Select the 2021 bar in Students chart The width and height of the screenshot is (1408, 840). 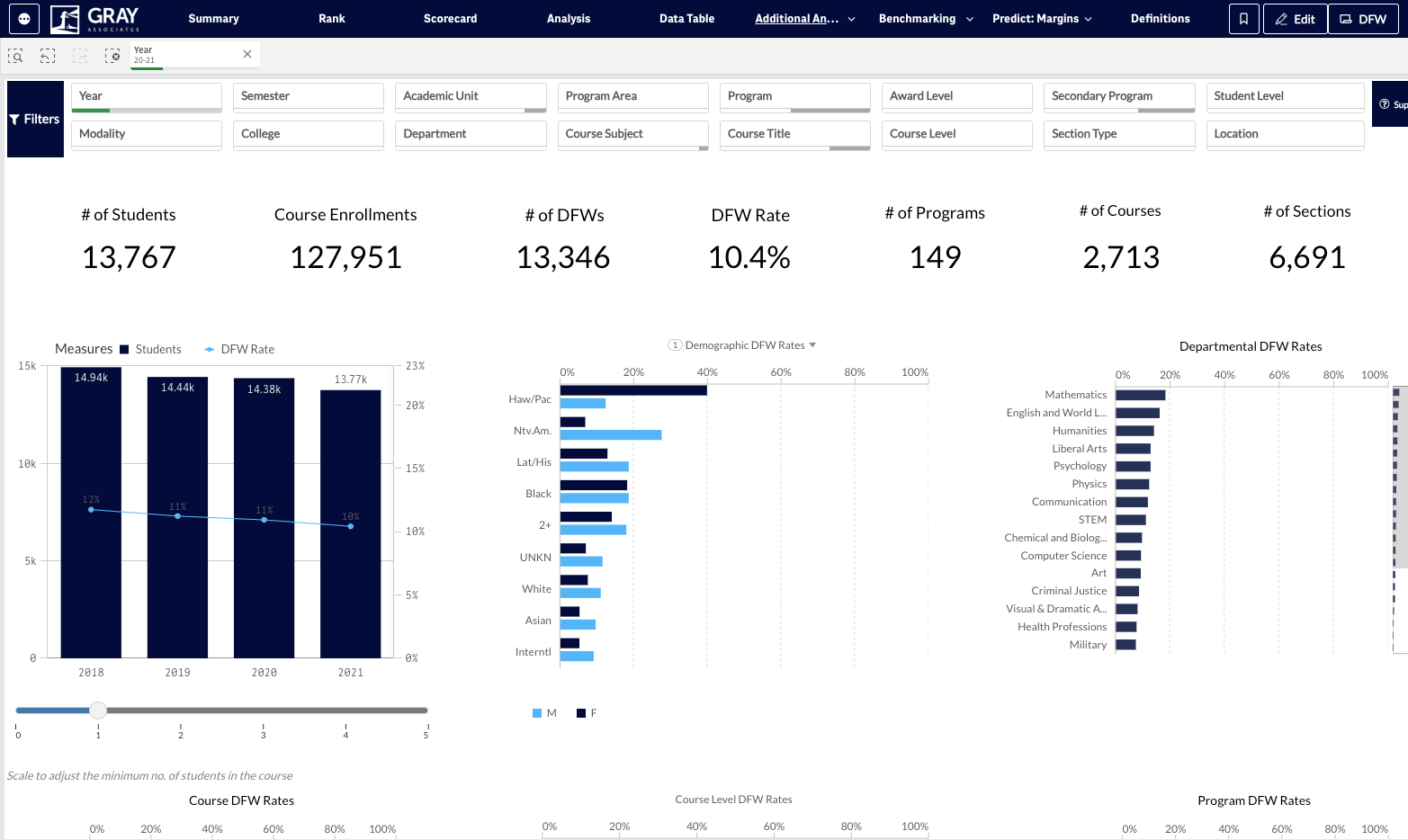click(351, 523)
